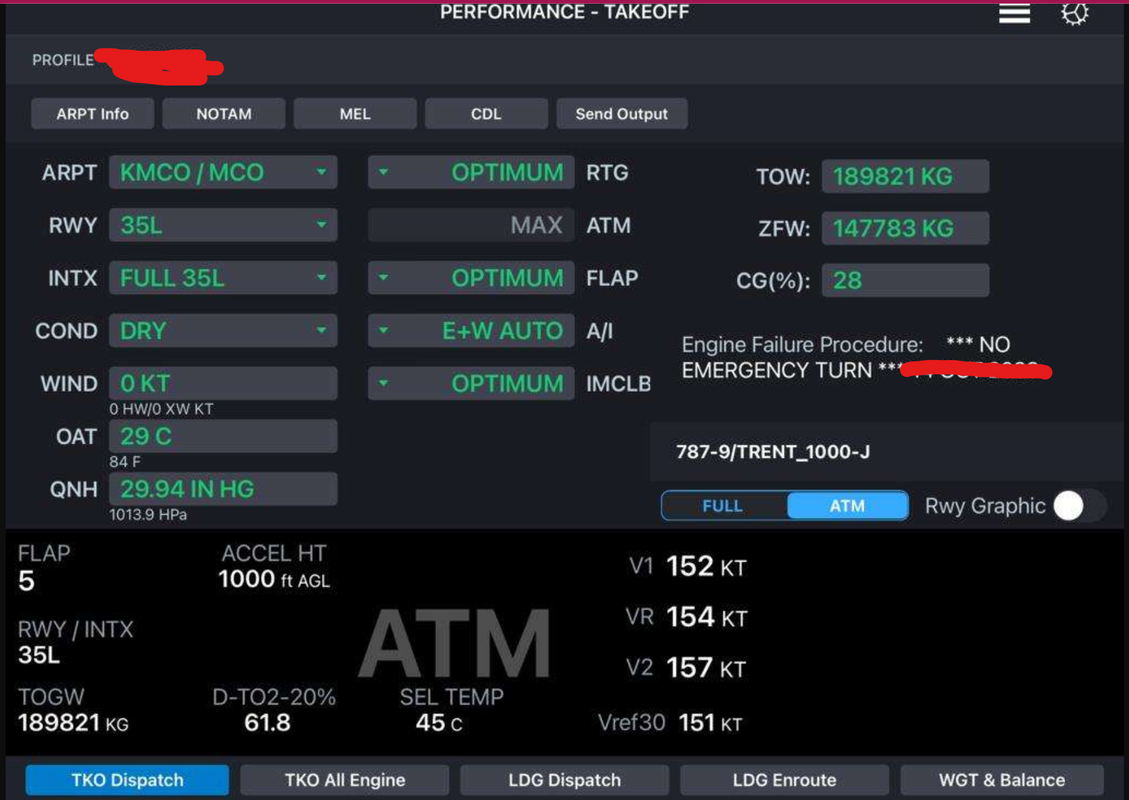Toggle the Rwy Graphic switch

(x=1079, y=505)
